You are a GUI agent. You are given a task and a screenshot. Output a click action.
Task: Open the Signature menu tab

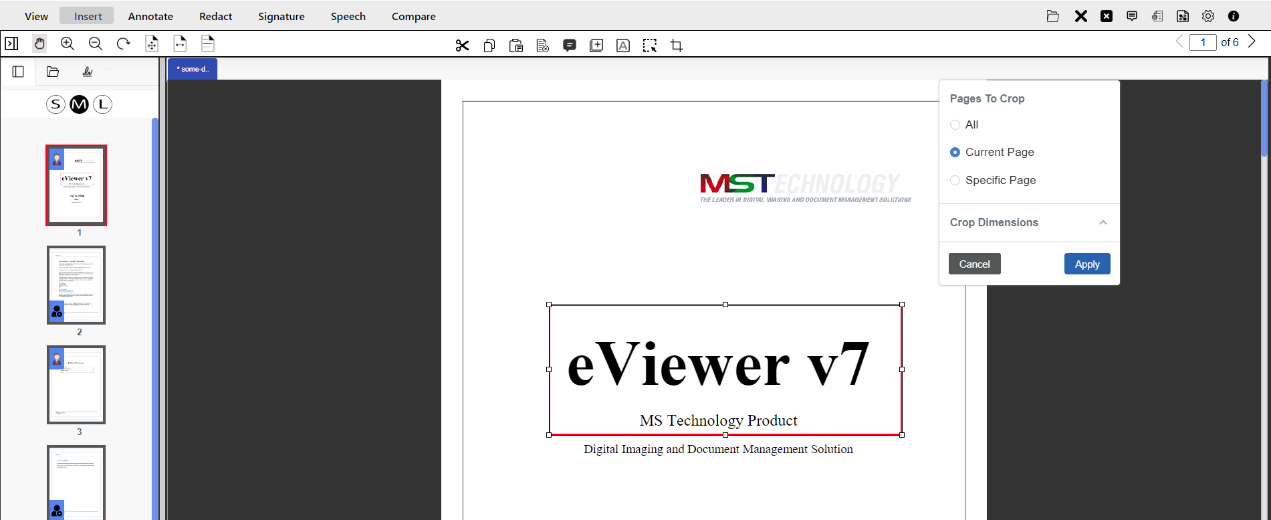(281, 16)
